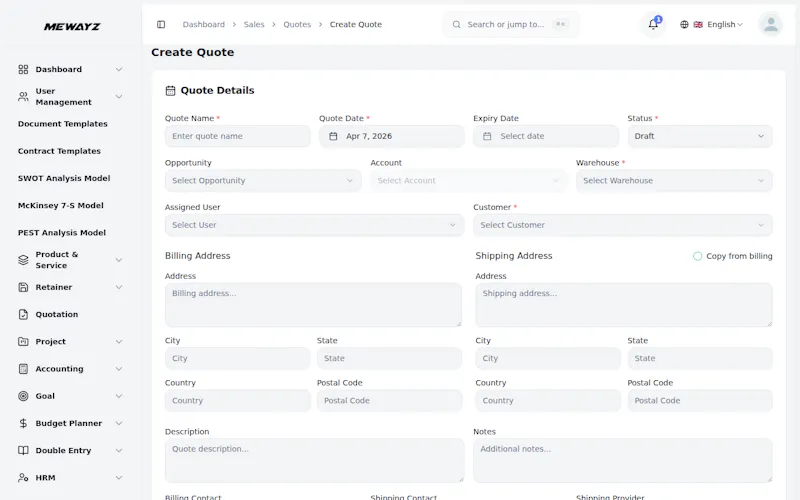
Task: Open Quotation menu item
Action: (57, 314)
